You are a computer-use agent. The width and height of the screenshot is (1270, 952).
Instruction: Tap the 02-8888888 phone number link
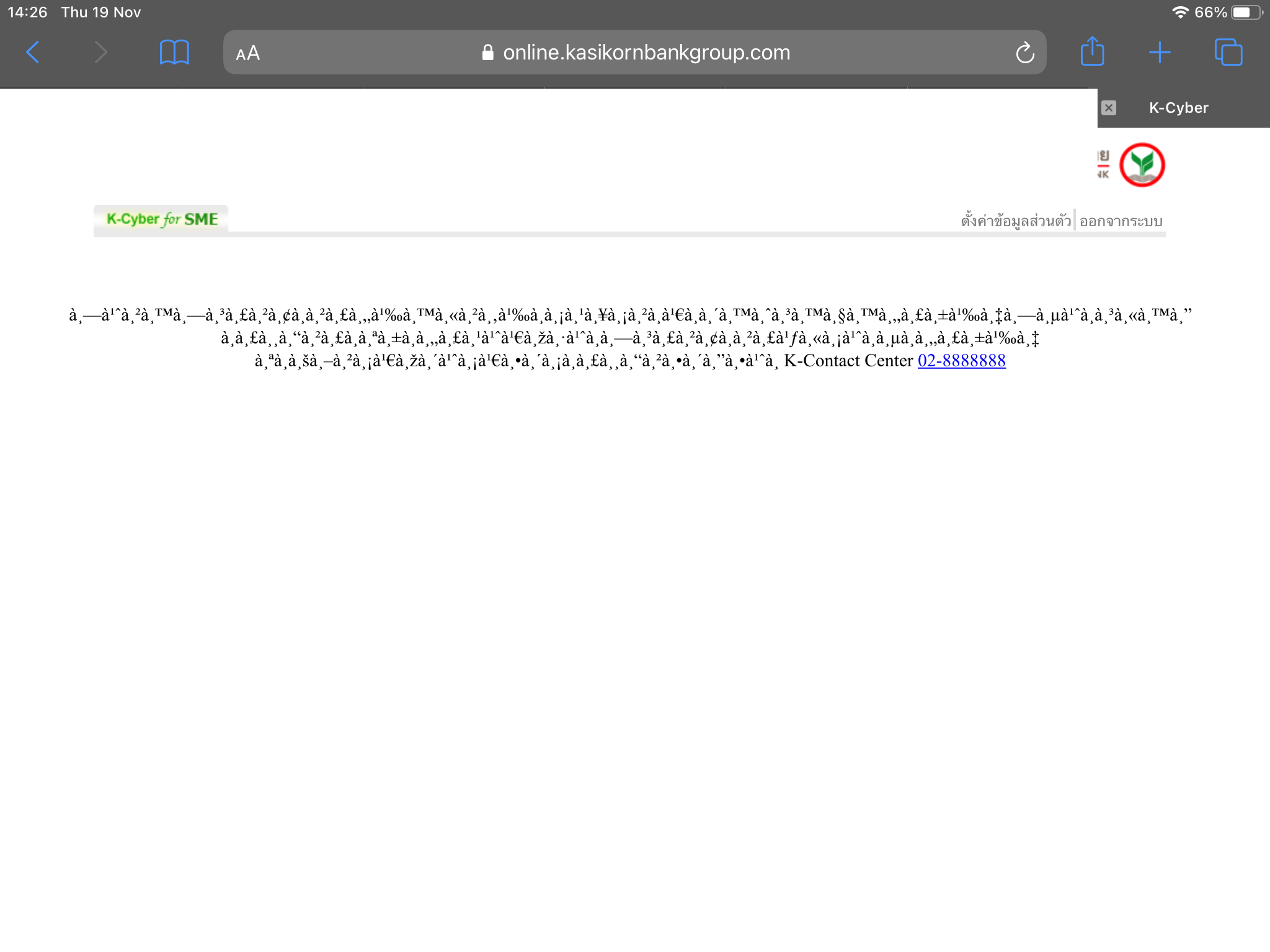[x=961, y=361]
